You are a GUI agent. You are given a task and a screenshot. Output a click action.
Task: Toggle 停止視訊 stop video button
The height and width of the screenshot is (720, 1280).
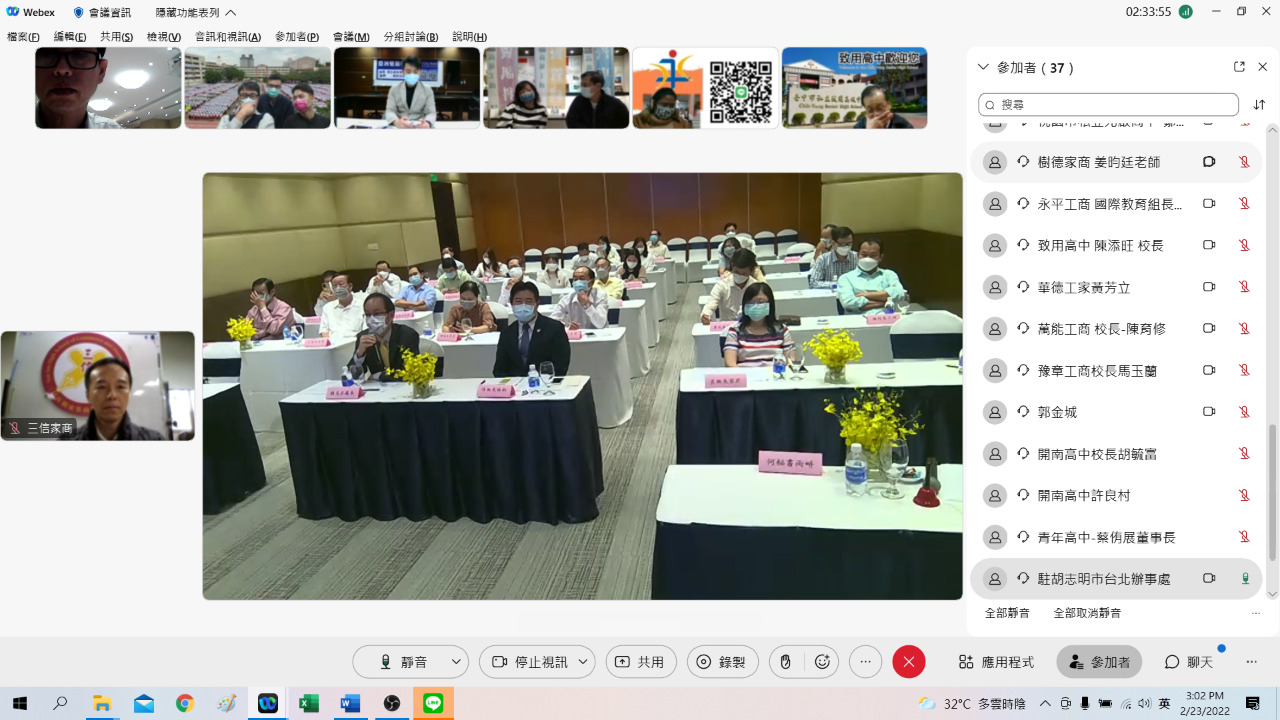pyautogui.click(x=529, y=662)
